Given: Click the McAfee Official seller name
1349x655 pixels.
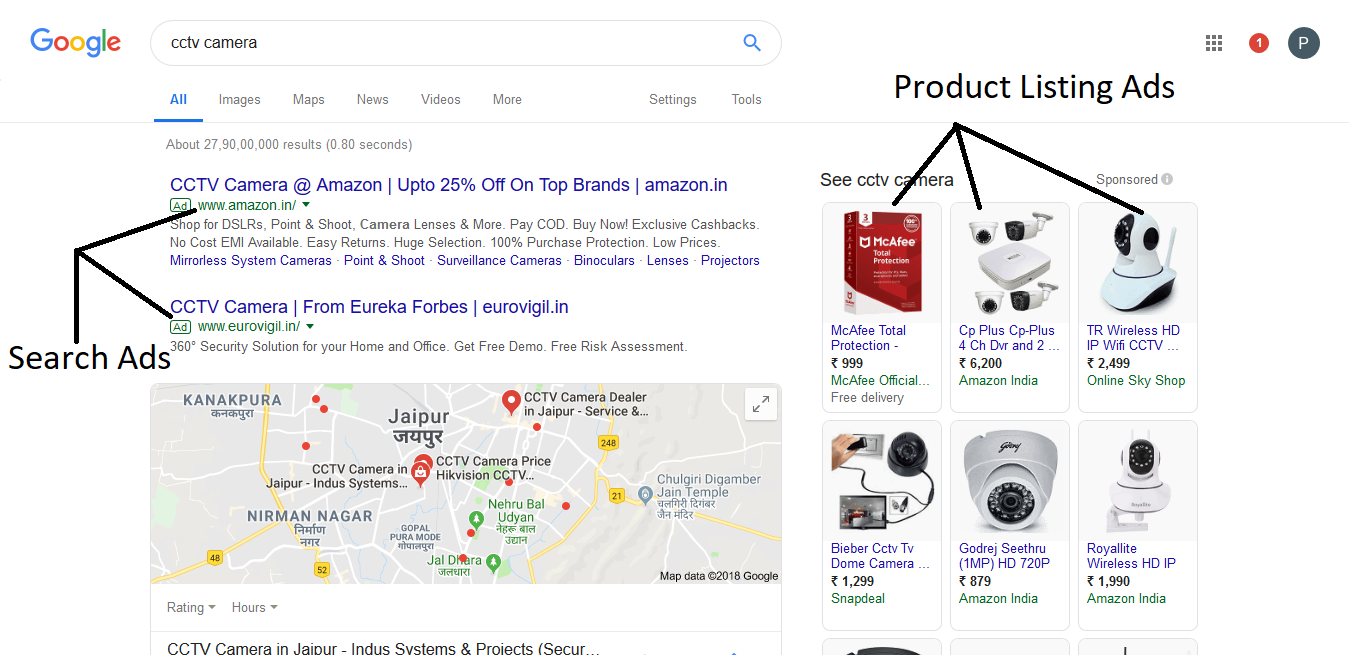Looking at the screenshot, I should pos(881,380).
